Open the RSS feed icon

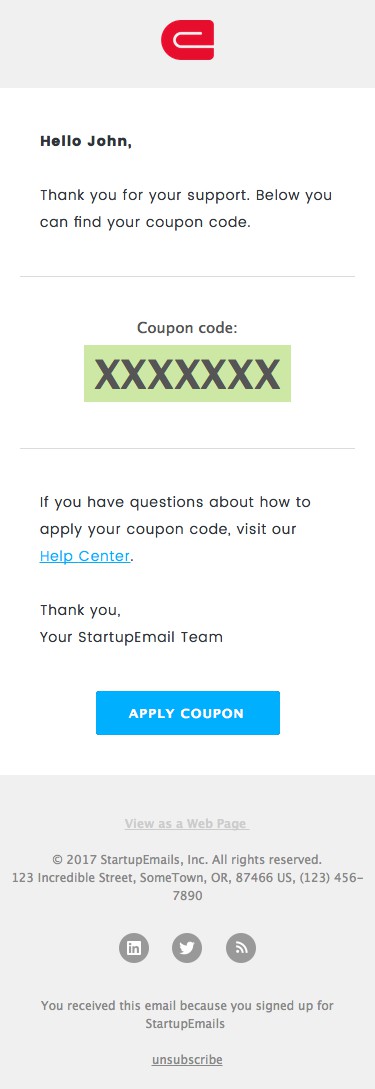pyautogui.click(x=241, y=948)
